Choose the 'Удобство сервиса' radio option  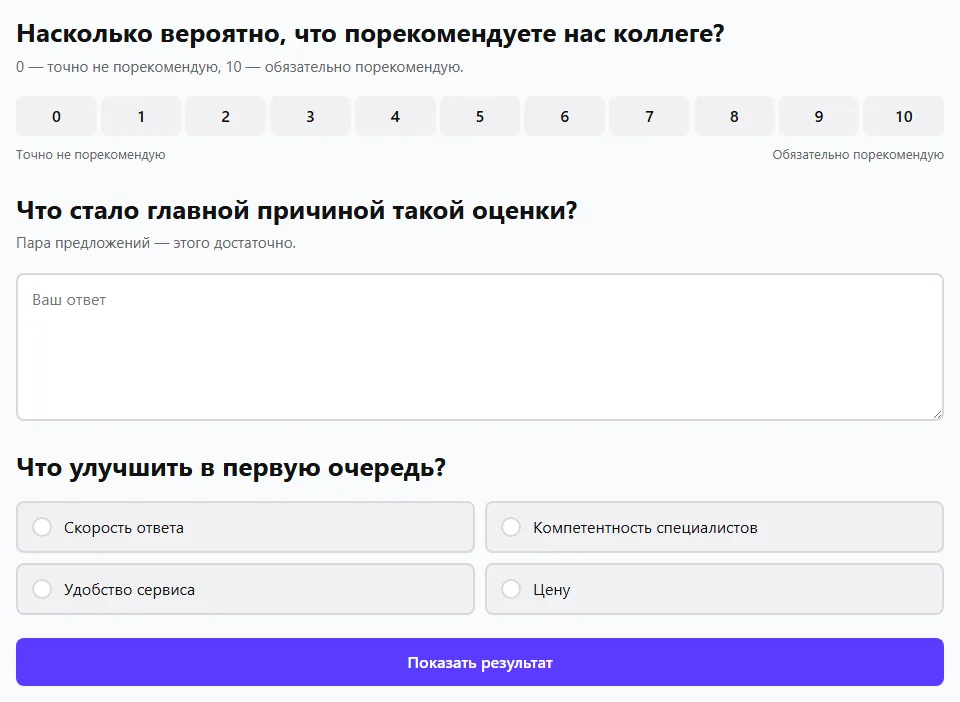coord(246,589)
